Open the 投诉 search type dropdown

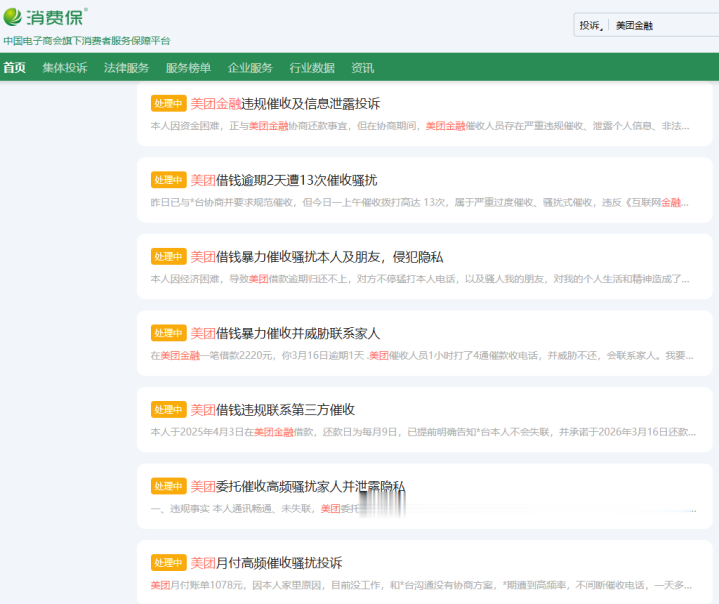pyautogui.click(x=590, y=26)
